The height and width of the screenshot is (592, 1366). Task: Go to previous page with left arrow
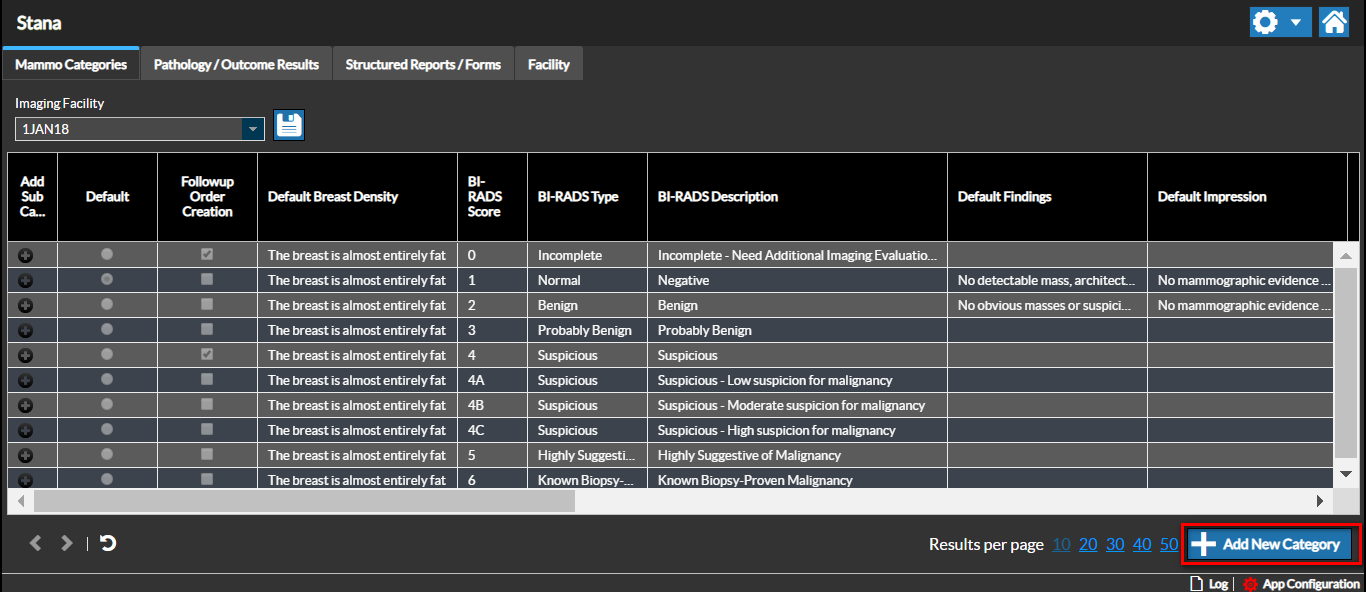(x=36, y=543)
